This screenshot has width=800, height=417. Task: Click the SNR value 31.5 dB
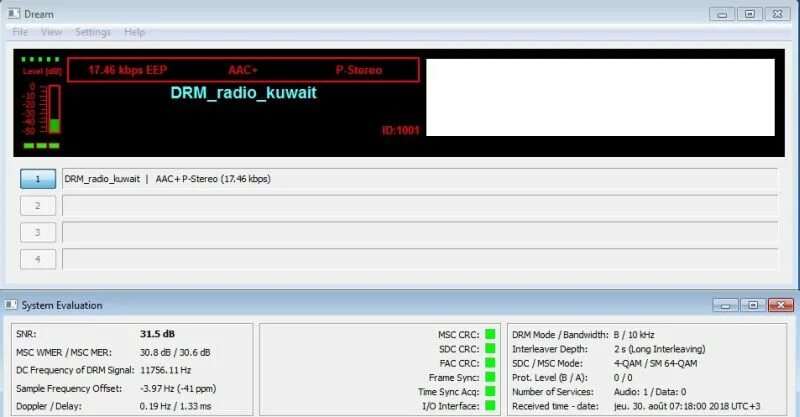coord(157,334)
